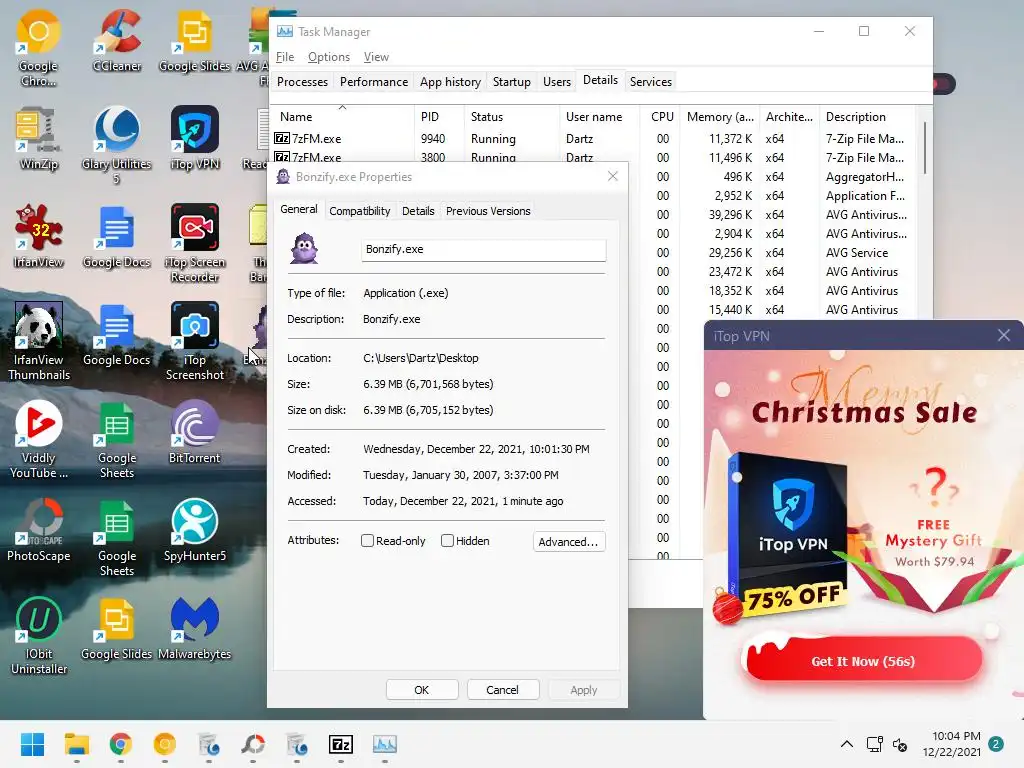
Task: Launch BitTorrent from the desktop
Action: click(x=195, y=432)
